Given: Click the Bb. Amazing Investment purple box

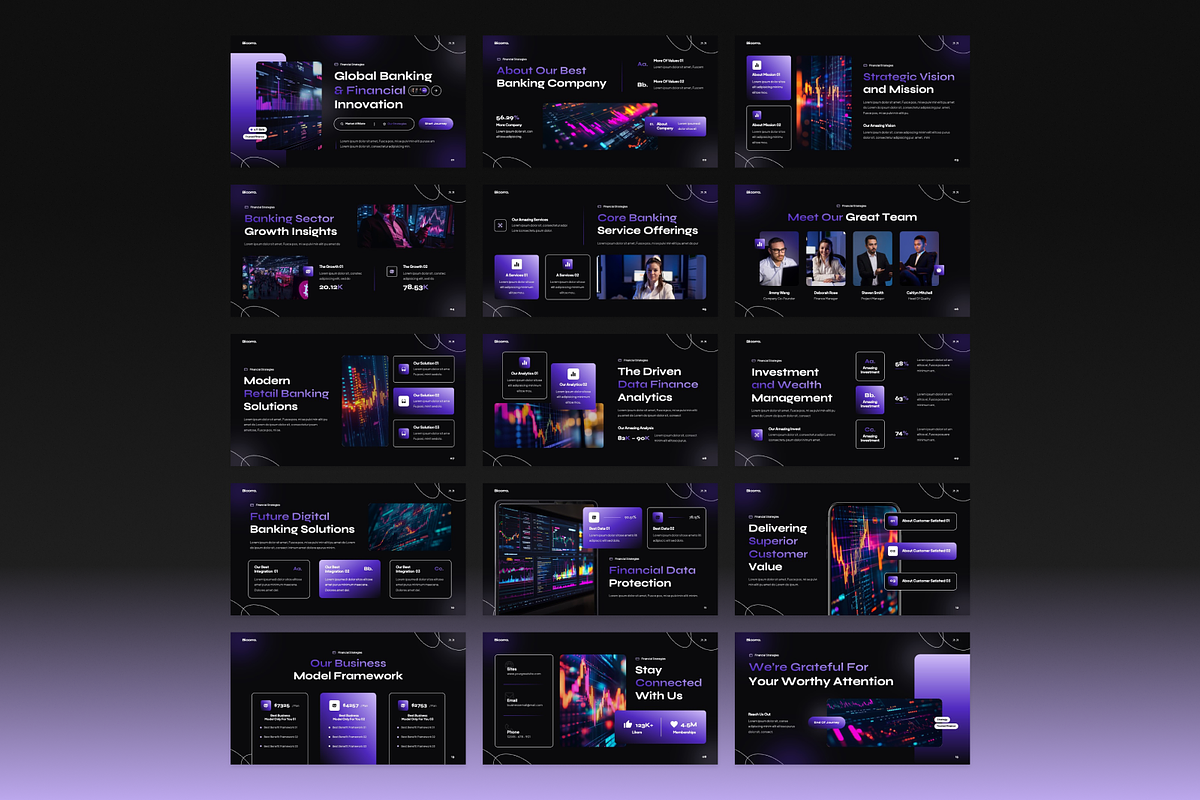Looking at the screenshot, I should point(870,399).
